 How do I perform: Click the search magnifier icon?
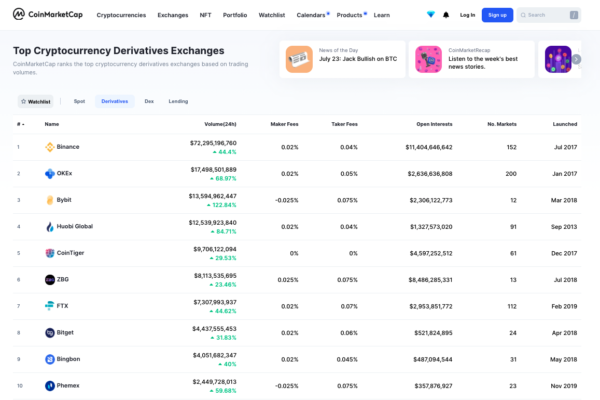point(523,15)
